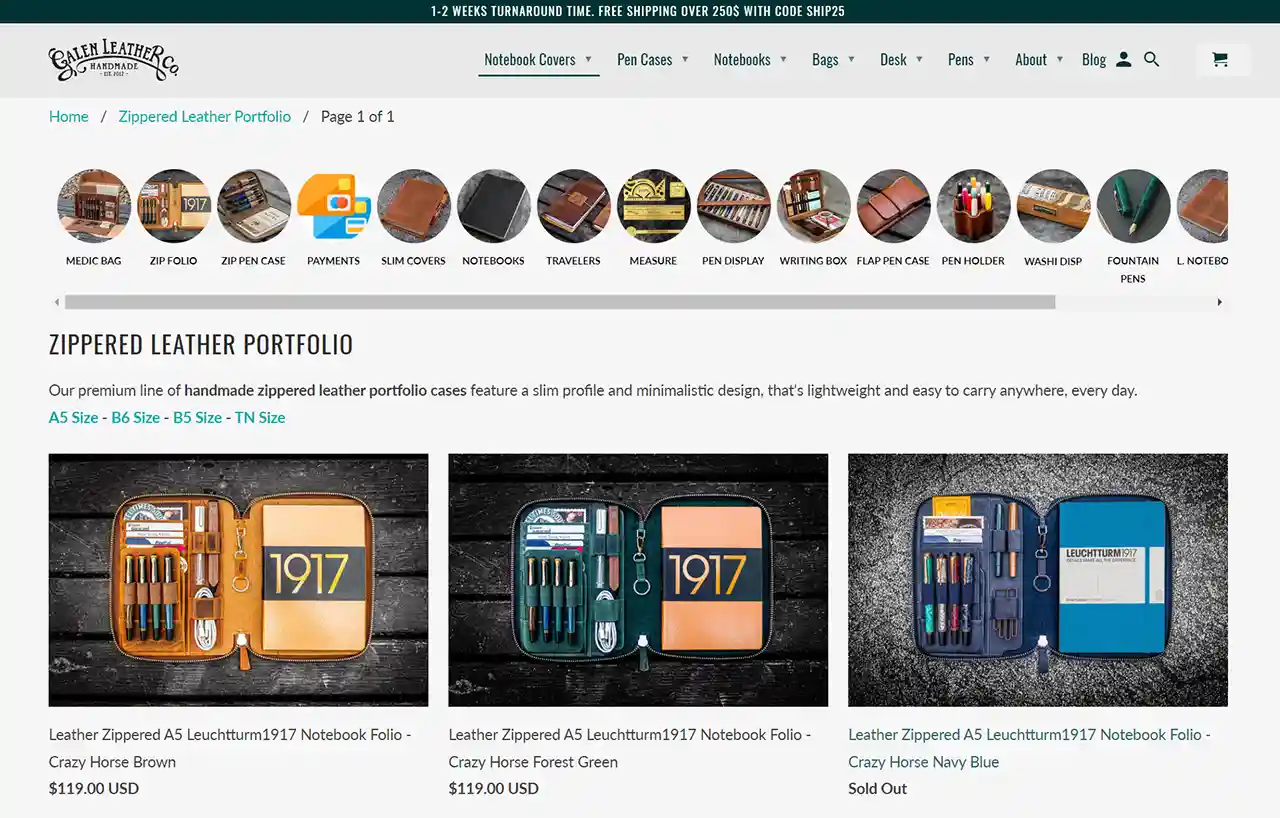This screenshot has height=818, width=1280.
Task: Open the Pen Cases menu item
Action: [x=644, y=60]
